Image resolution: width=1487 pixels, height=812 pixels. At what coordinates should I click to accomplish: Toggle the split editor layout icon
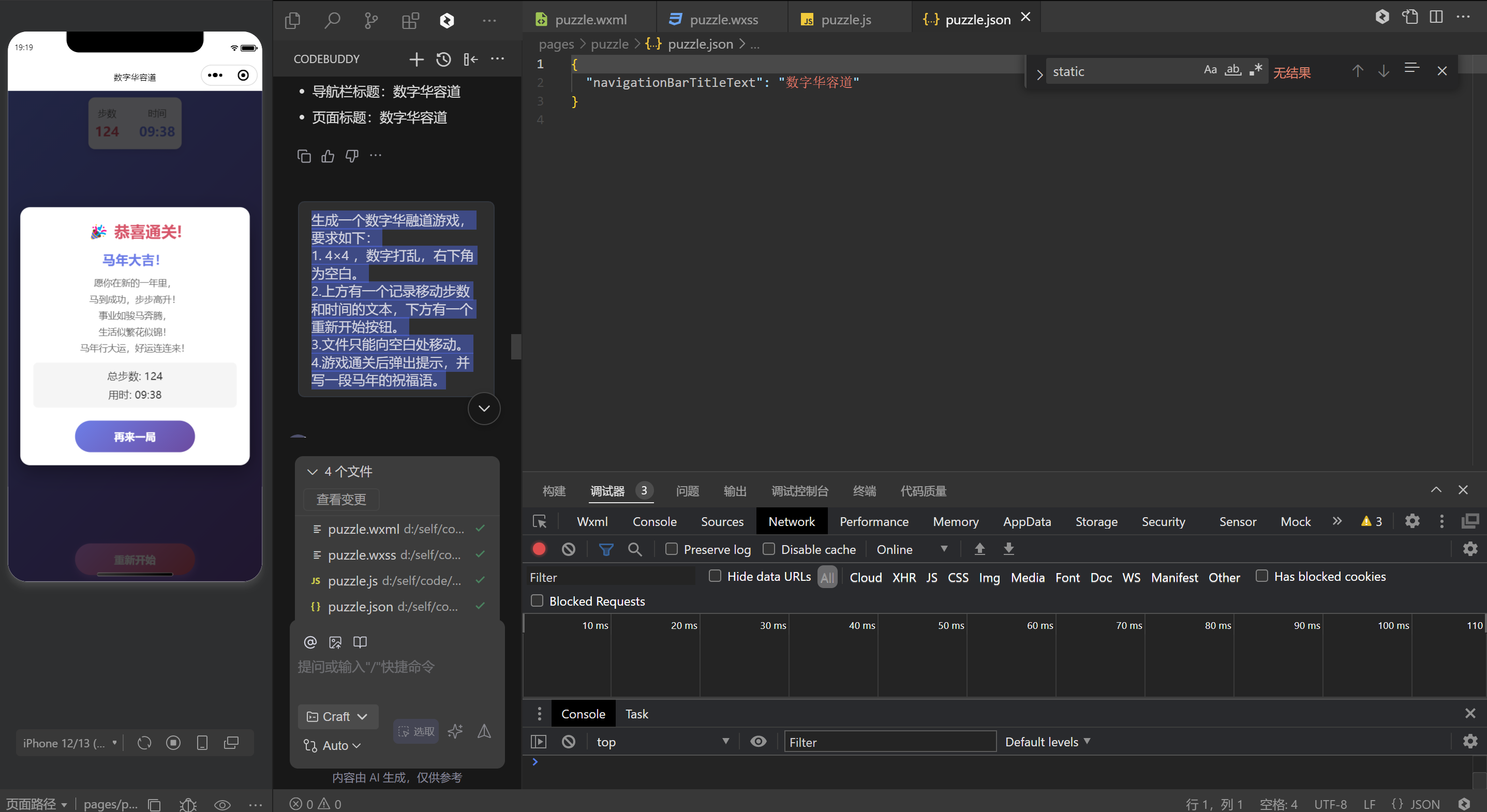pyautogui.click(x=1436, y=17)
